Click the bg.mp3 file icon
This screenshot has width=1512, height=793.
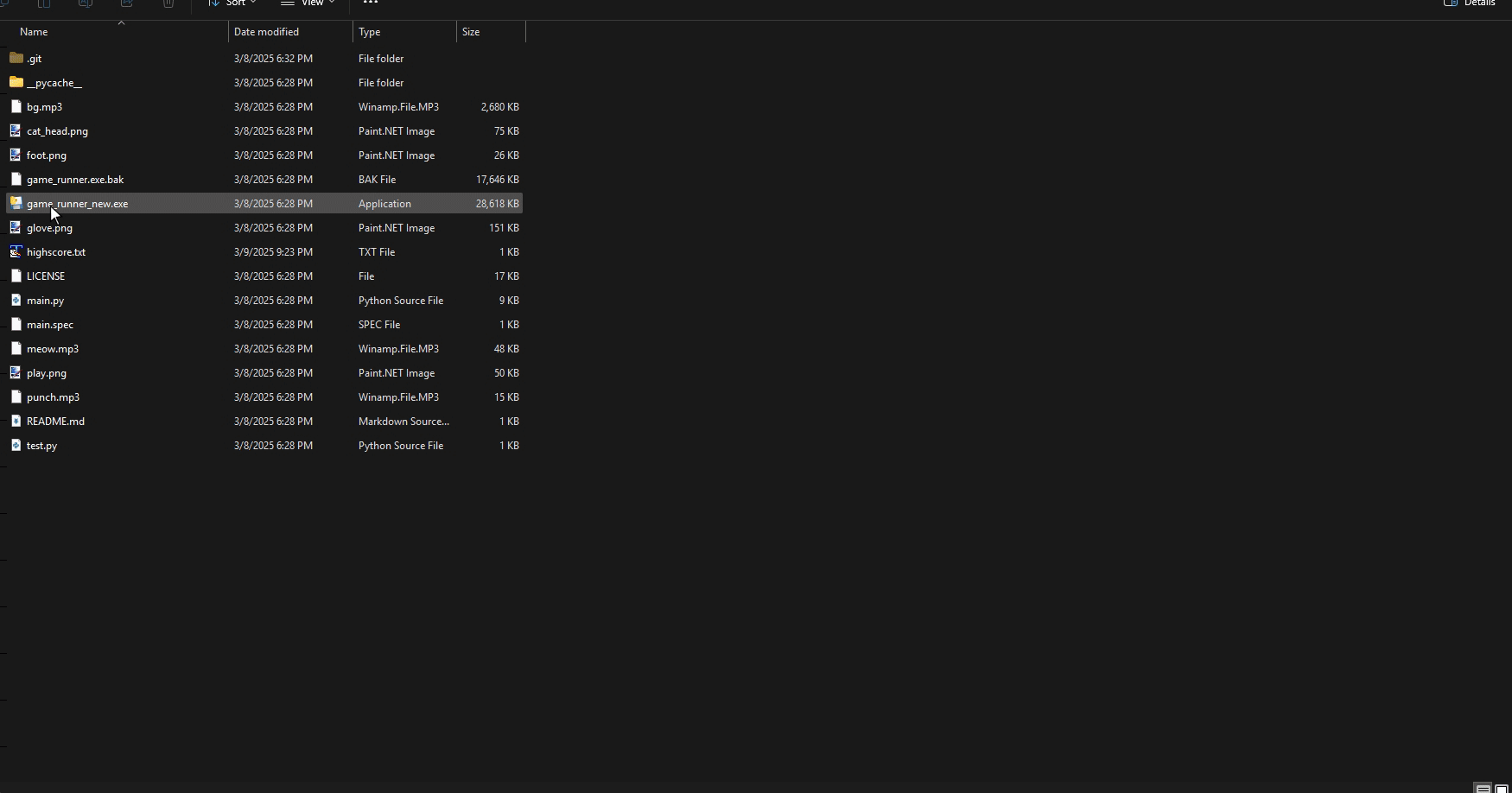tap(16, 106)
